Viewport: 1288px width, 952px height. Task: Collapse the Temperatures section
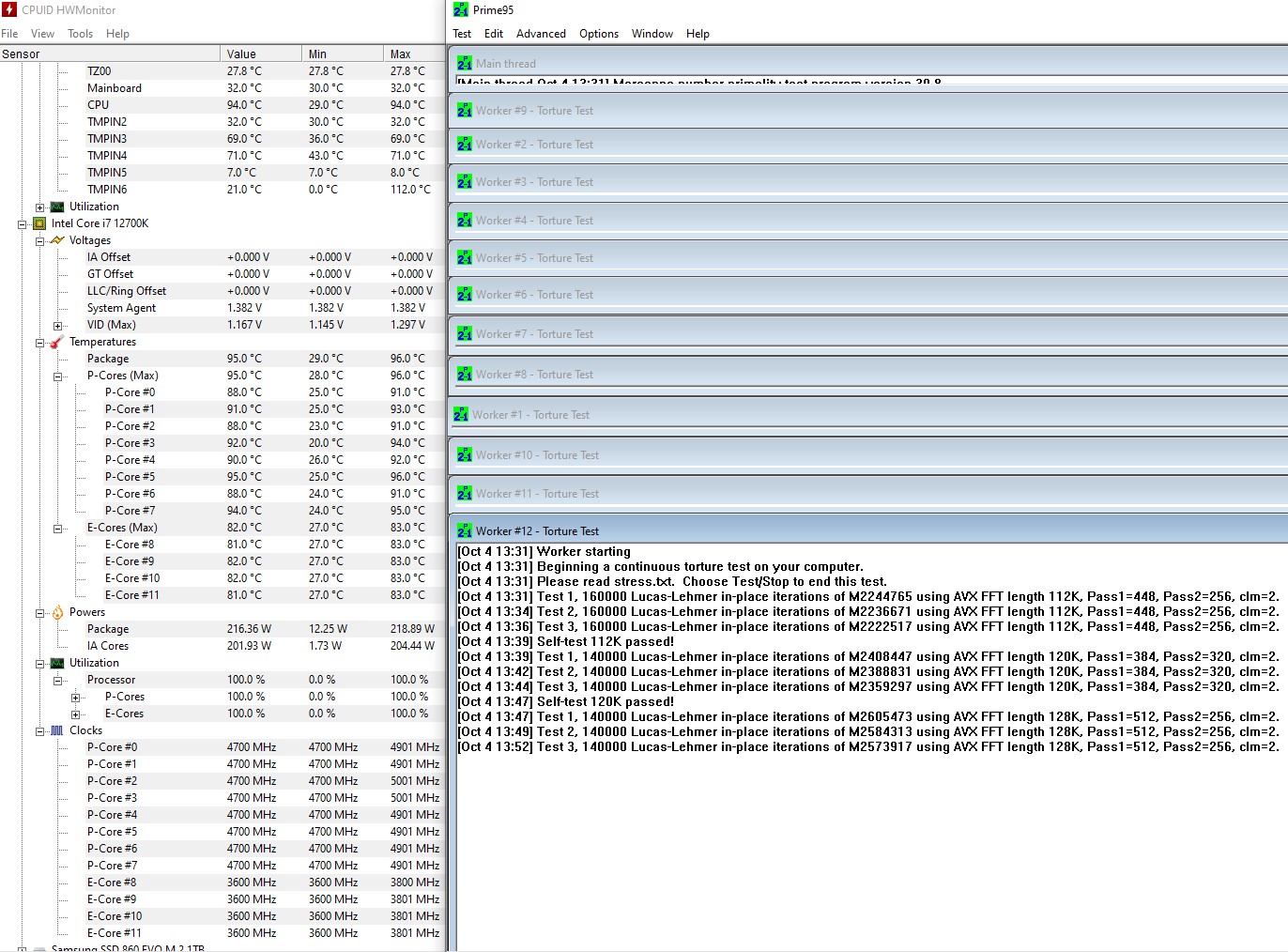(x=39, y=343)
